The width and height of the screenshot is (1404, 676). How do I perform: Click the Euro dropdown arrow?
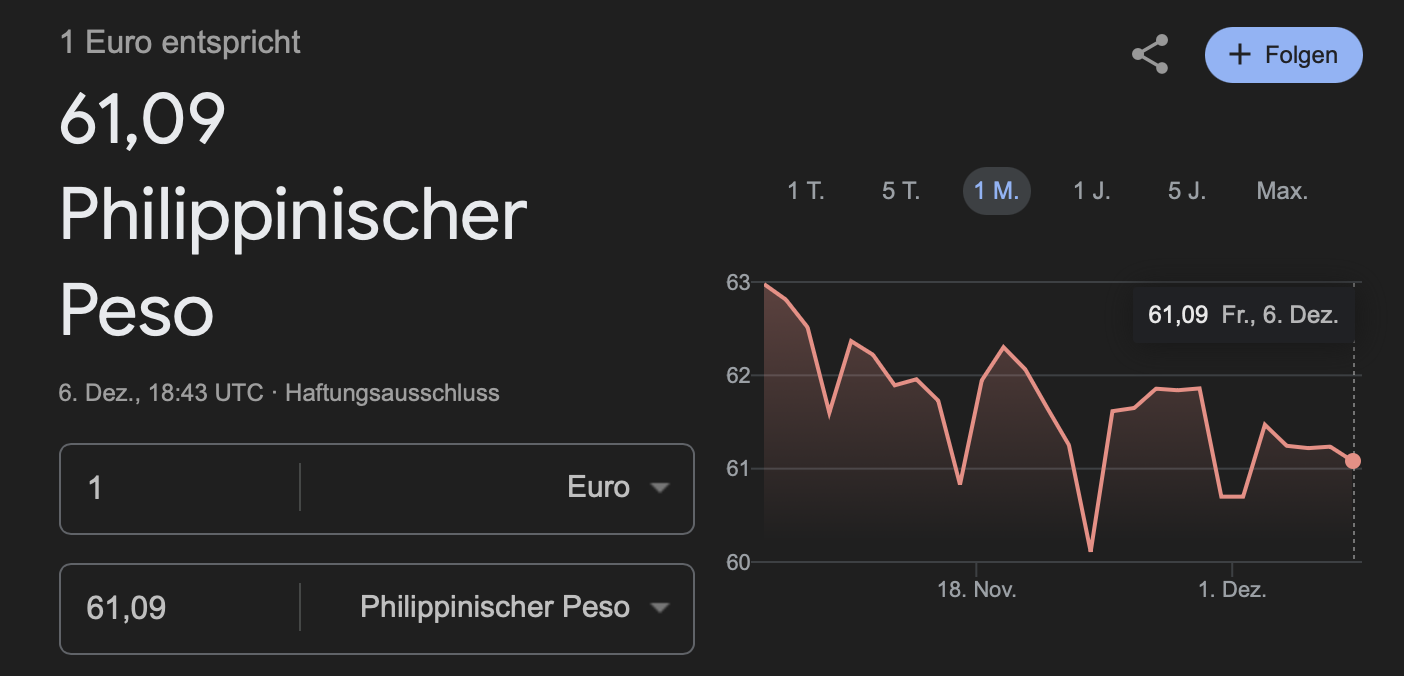(x=659, y=488)
